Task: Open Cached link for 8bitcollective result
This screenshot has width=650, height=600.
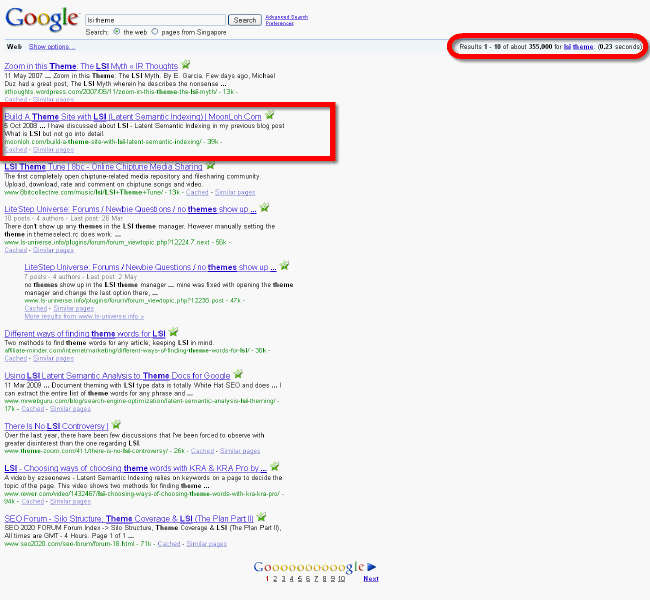Action: click(x=197, y=192)
